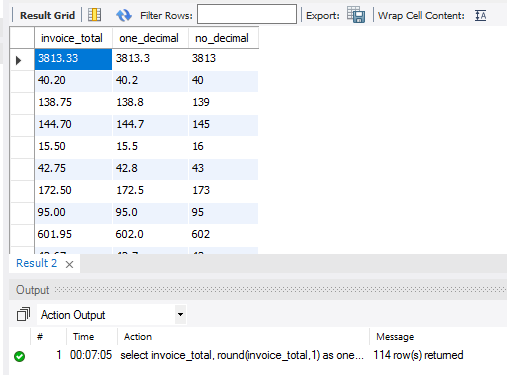Click the copy output icon beside Action Output
Image resolution: width=507 pixels, height=375 pixels.
click(x=23, y=314)
